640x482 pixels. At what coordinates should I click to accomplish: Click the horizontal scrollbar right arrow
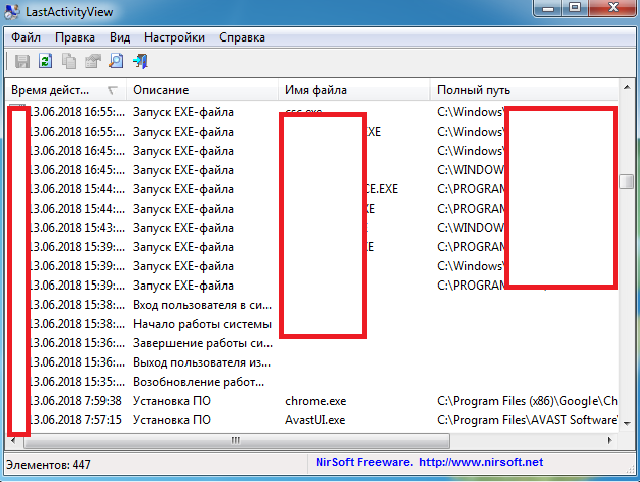tap(611, 440)
